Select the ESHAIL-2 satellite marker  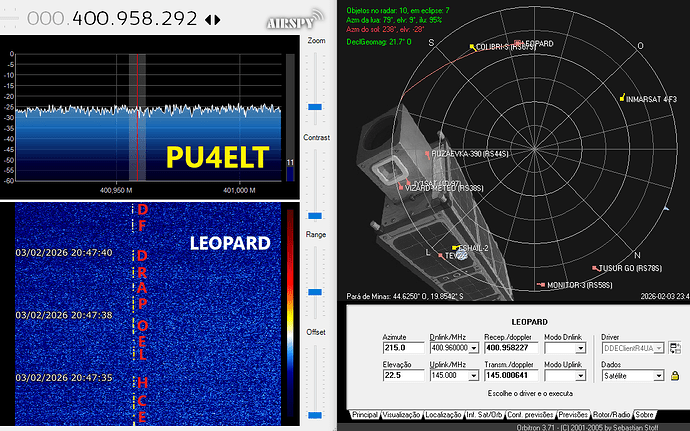[x=455, y=247]
